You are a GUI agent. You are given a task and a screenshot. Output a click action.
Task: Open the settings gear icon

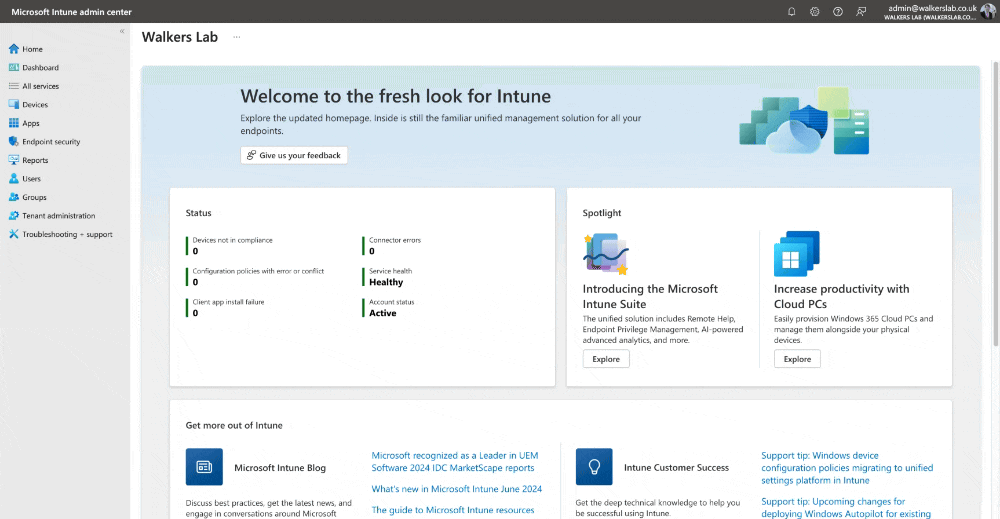coord(815,11)
